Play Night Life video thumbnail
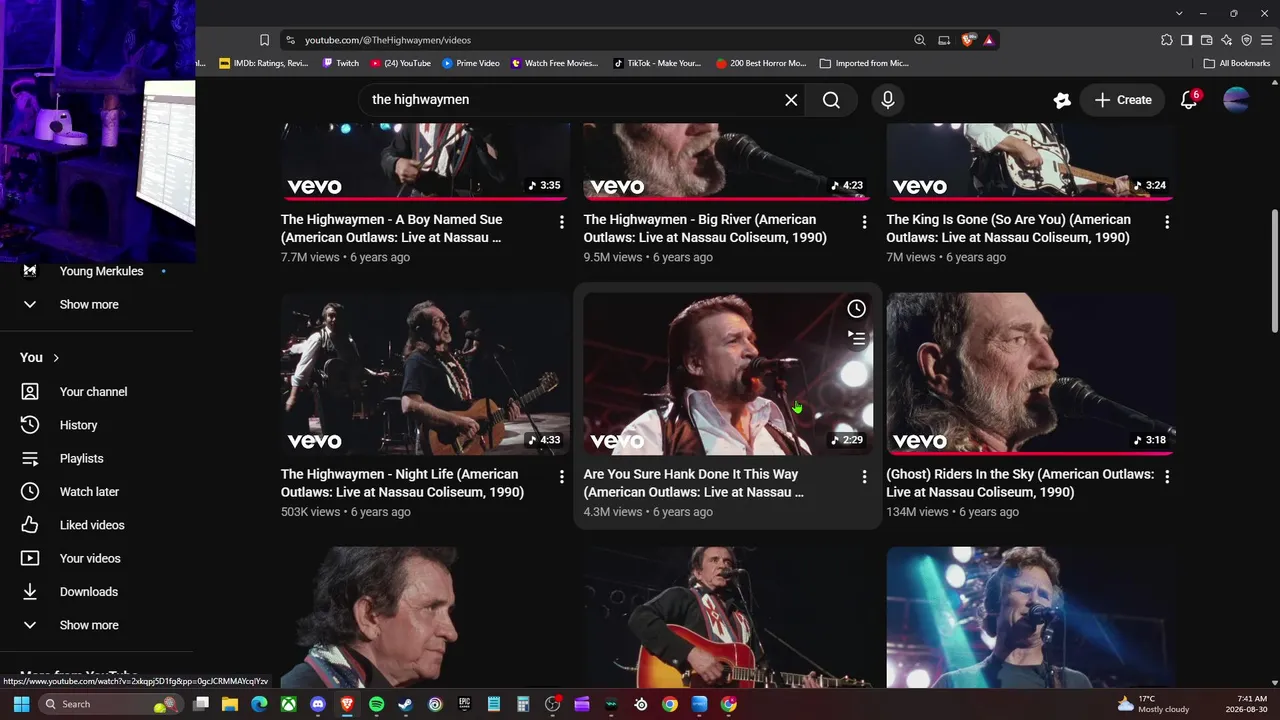 [425, 374]
